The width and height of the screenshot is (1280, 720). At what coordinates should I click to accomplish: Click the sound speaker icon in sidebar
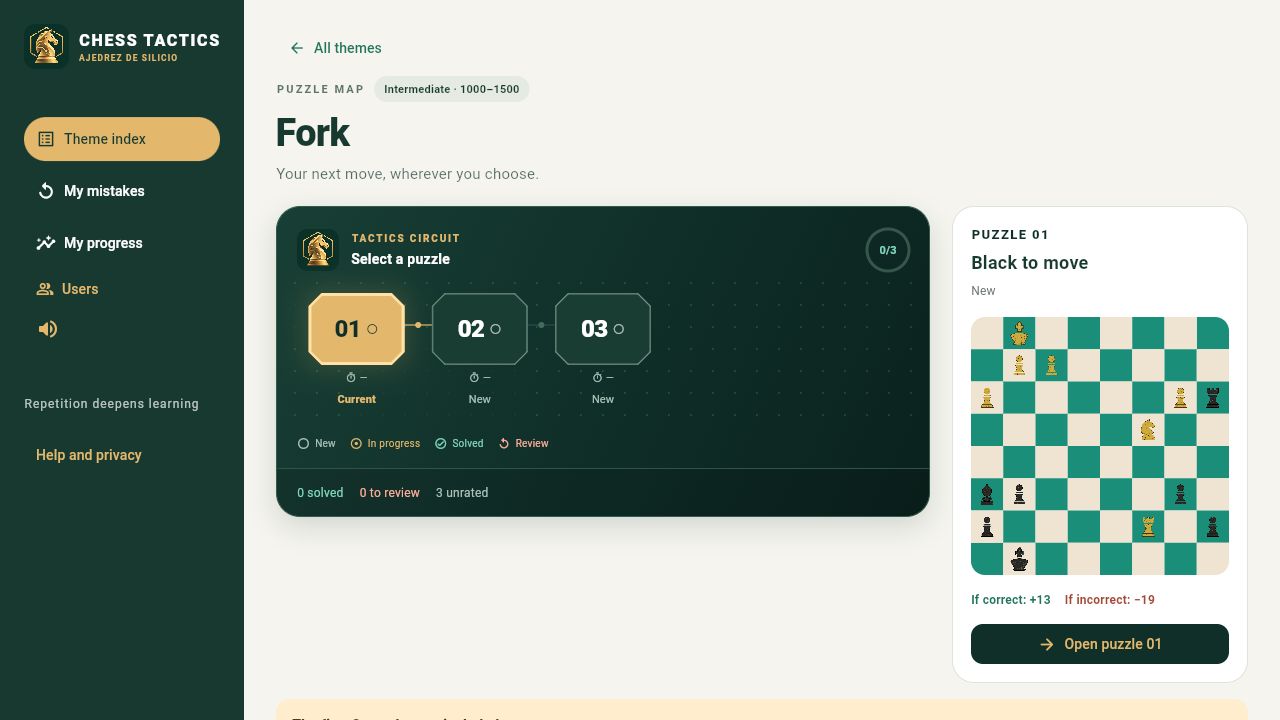(48, 329)
